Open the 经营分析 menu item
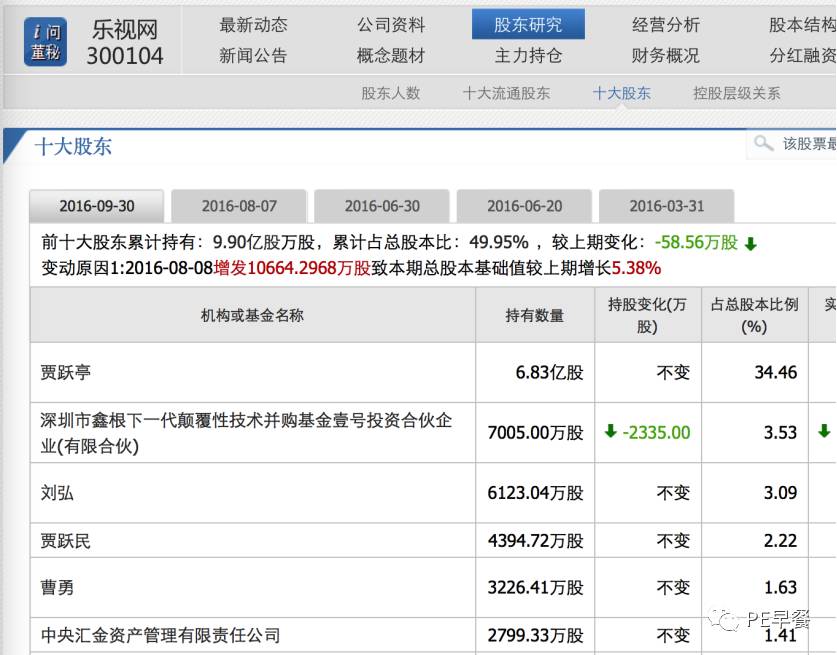This screenshot has height=655, width=837. (x=666, y=25)
